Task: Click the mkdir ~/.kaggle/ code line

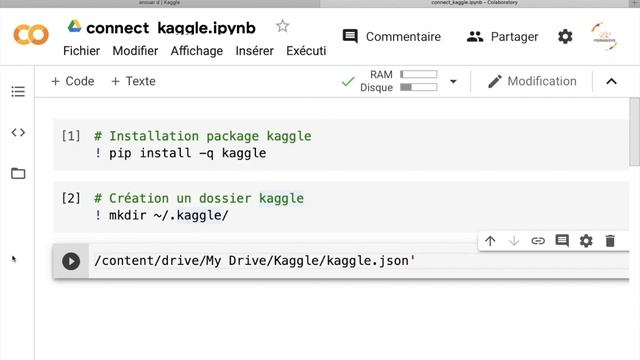Action: click(162, 216)
